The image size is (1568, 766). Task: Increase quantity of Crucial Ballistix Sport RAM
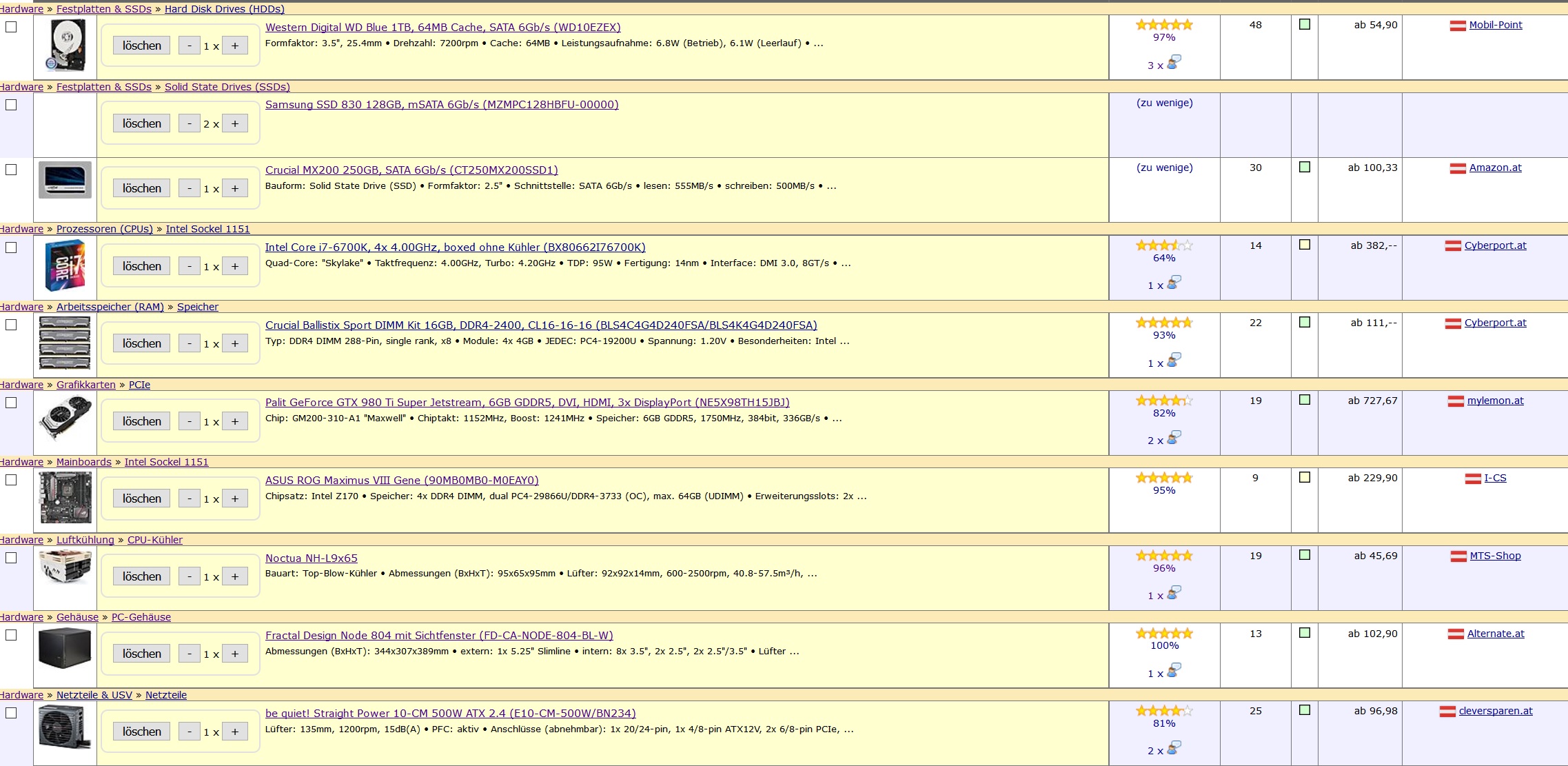click(x=235, y=343)
